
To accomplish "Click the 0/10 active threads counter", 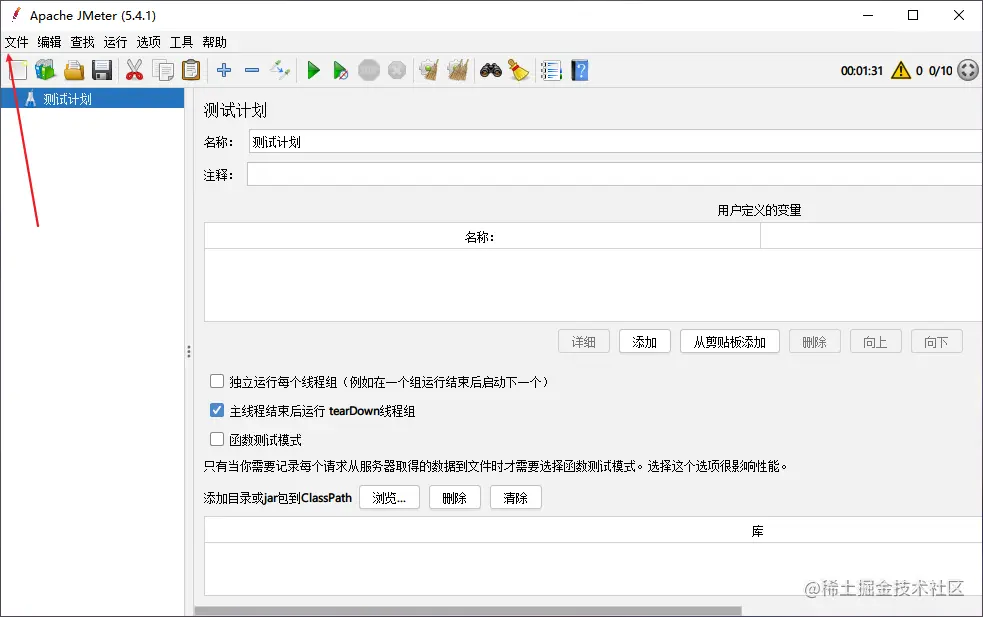I will click(x=940, y=71).
